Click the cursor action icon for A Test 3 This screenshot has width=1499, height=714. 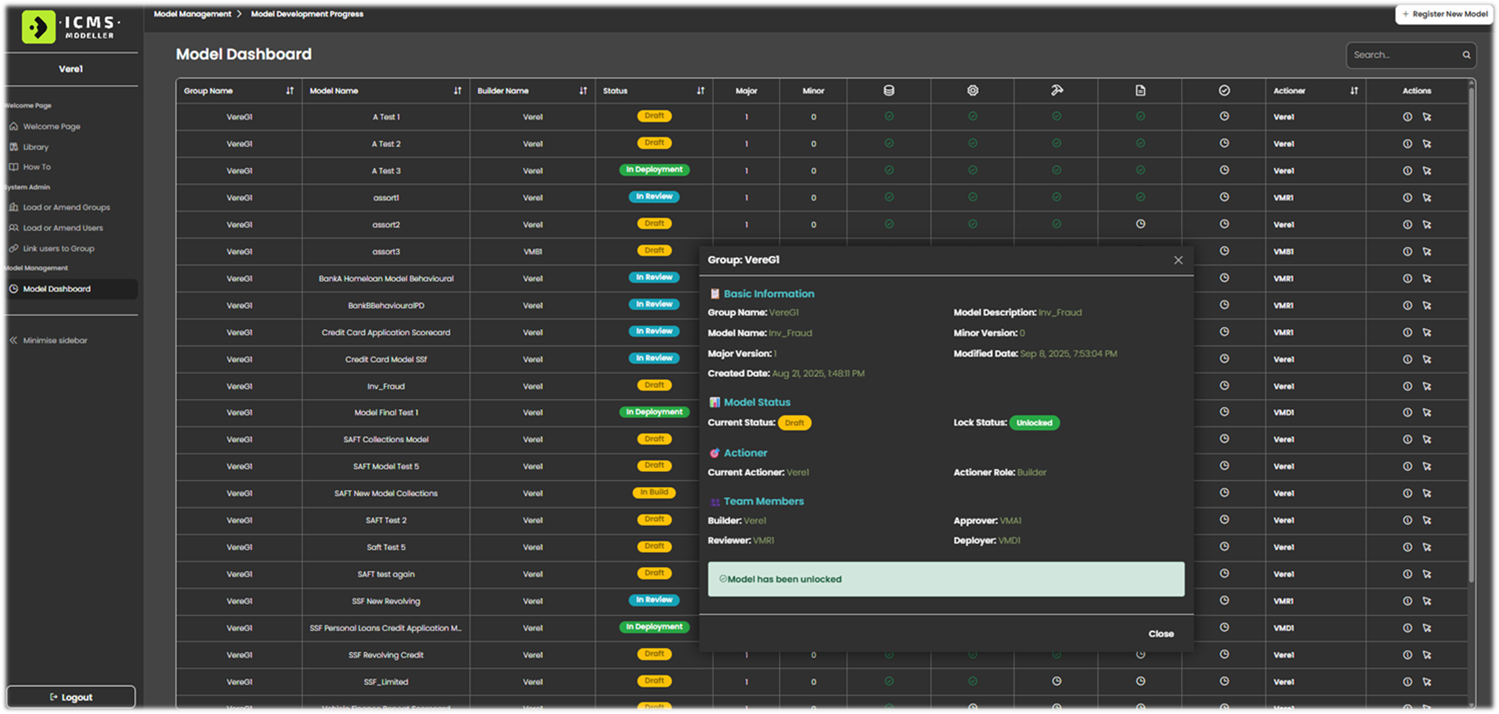click(x=1427, y=171)
